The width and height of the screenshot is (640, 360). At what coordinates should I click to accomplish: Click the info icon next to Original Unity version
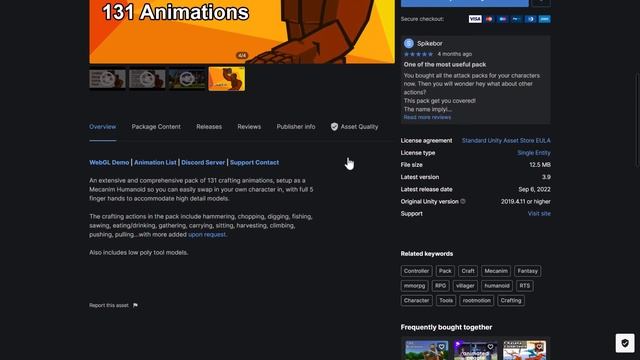(463, 201)
